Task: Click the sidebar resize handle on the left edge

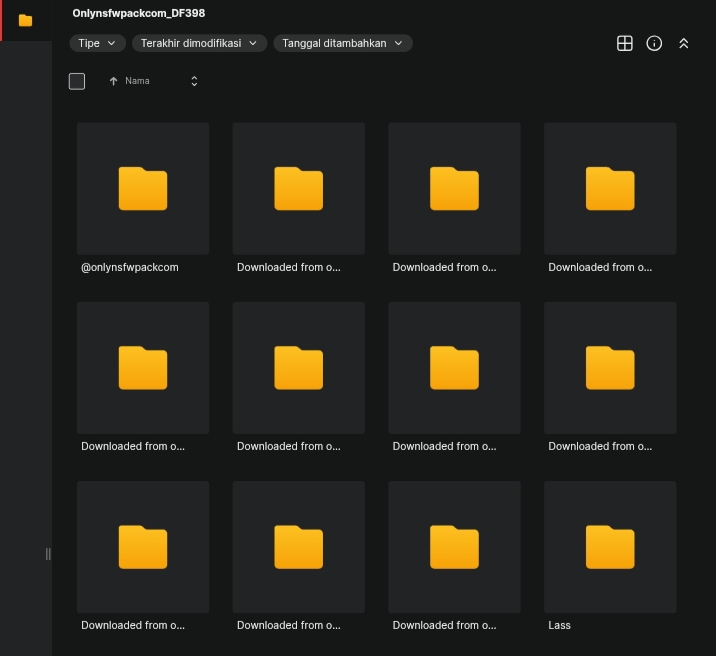Action: [x=48, y=554]
